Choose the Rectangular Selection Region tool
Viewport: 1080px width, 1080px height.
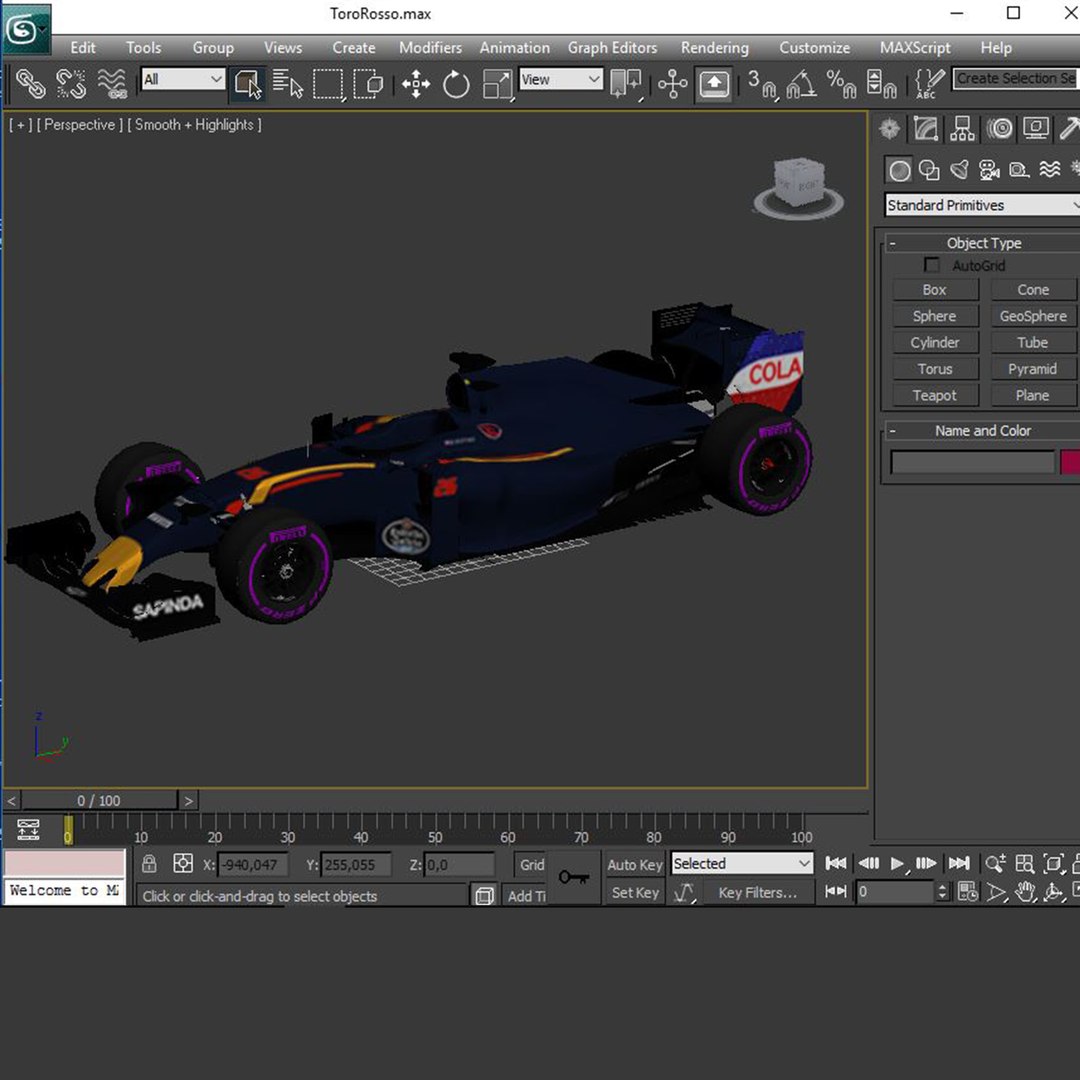point(328,83)
